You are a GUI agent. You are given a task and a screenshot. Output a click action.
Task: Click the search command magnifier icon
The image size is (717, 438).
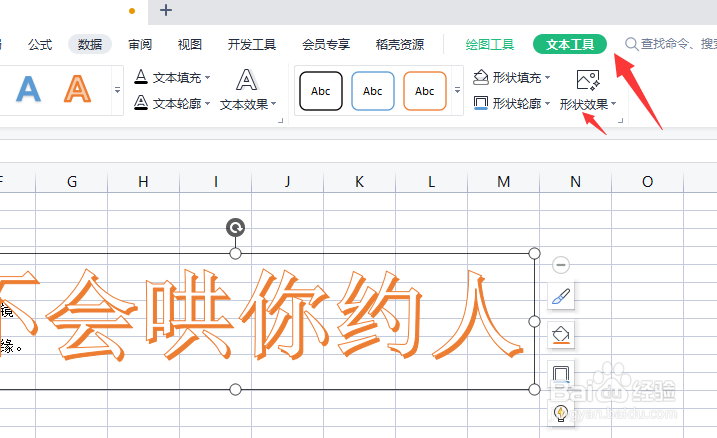point(631,44)
